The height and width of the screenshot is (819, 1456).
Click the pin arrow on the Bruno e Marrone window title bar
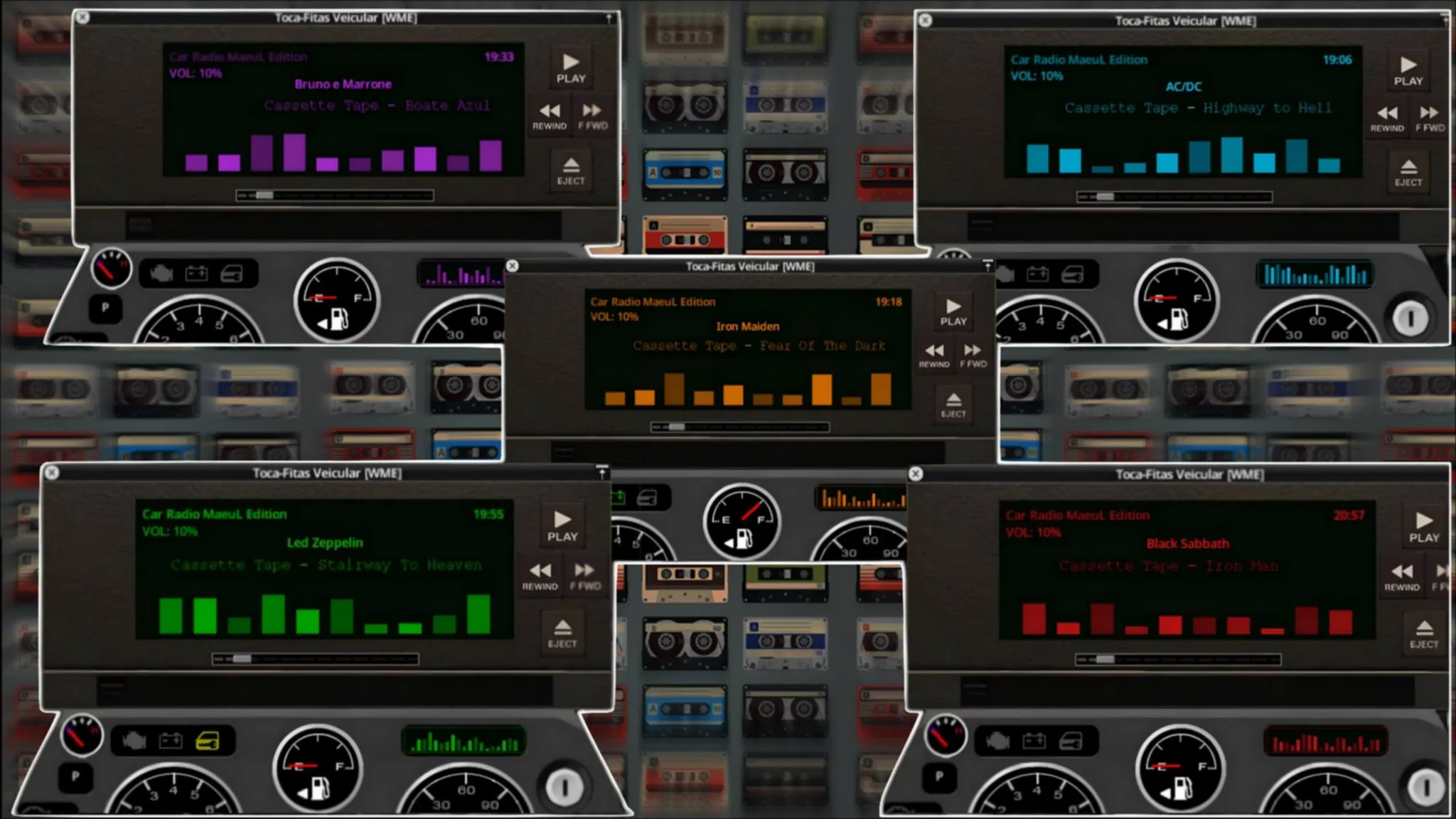coord(609,18)
